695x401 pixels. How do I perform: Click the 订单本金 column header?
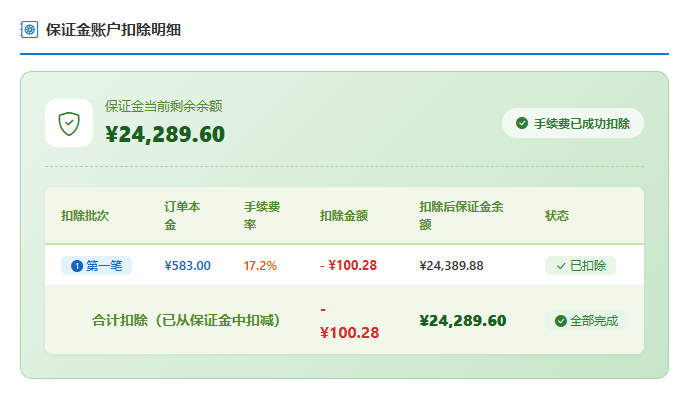[182, 216]
